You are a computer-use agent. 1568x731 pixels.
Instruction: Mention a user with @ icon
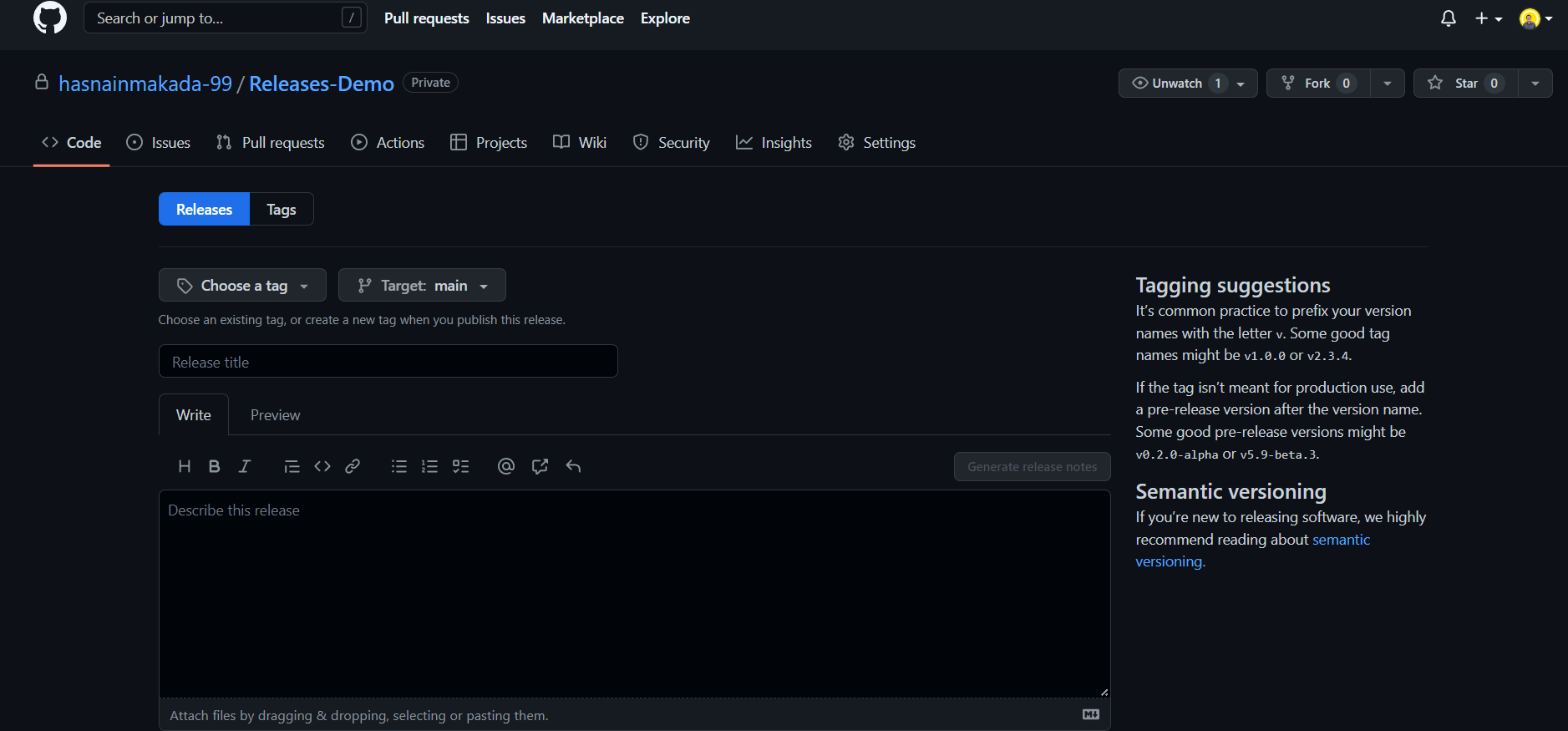[x=506, y=466]
